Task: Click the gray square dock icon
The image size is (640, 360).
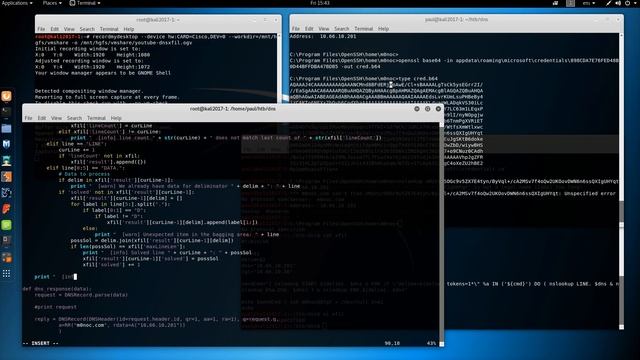Action: click(x=7, y=241)
